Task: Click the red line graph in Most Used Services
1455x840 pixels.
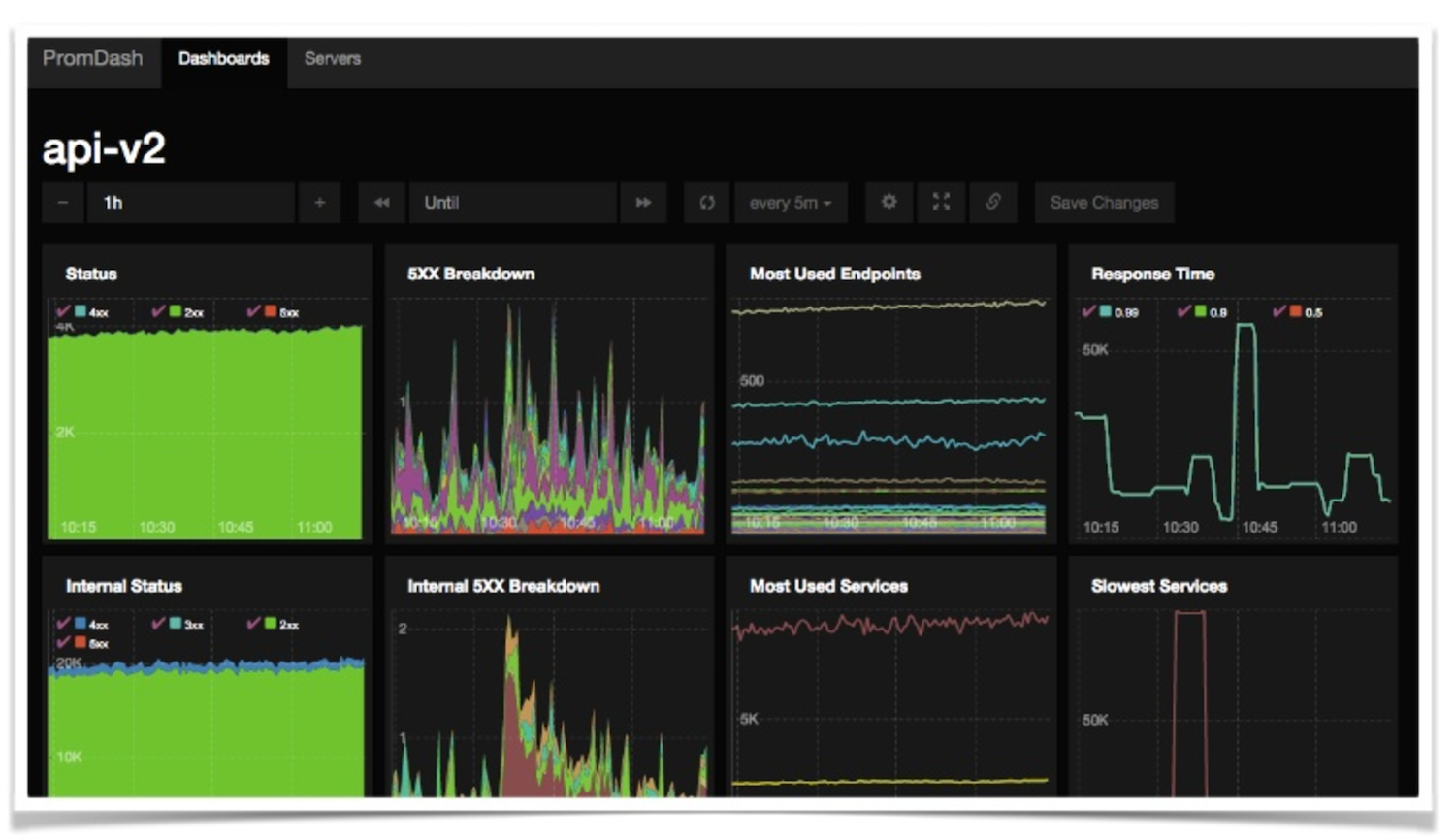Action: [890, 625]
